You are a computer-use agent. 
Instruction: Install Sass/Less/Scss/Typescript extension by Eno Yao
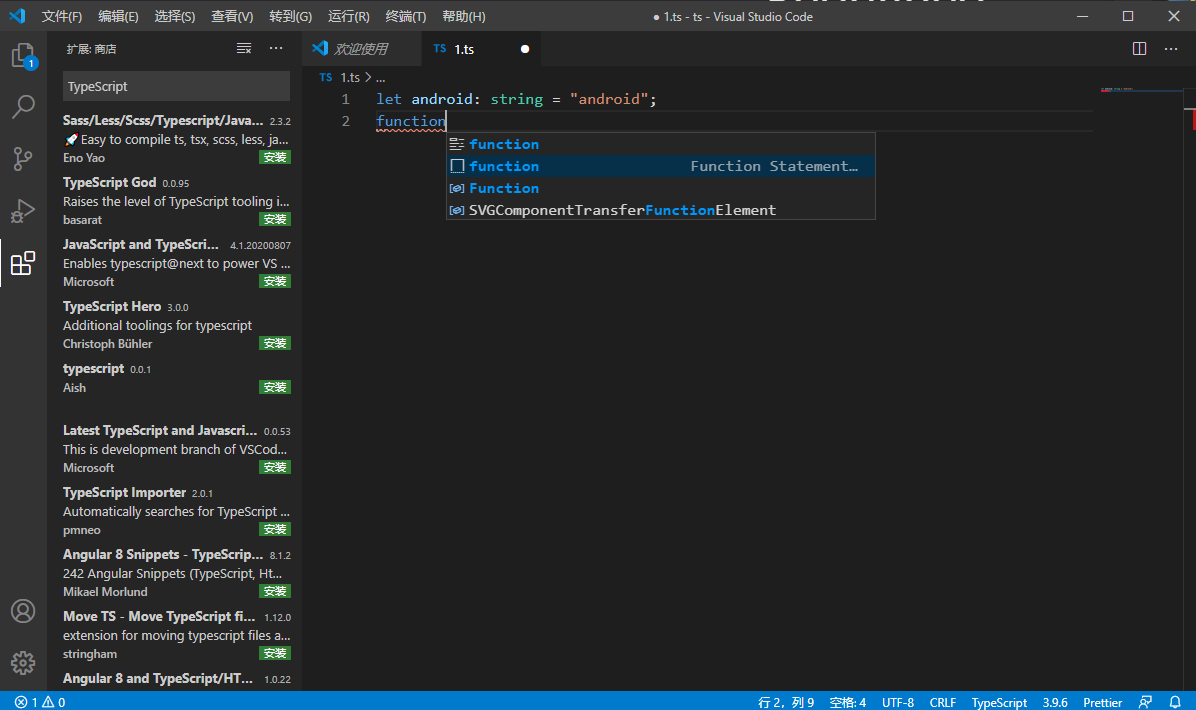coord(275,158)
